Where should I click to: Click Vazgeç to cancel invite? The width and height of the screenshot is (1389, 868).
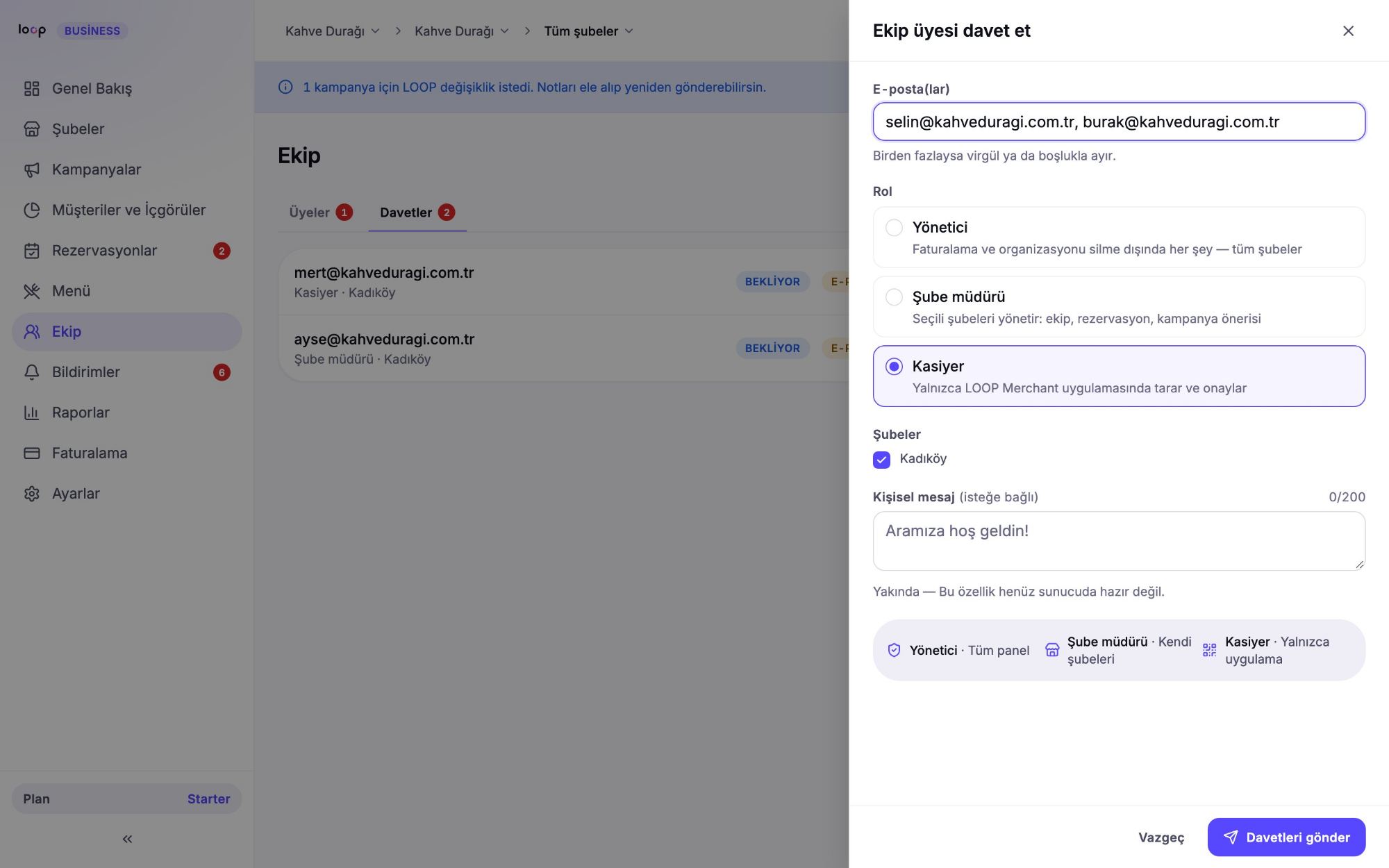[x=1161, y=837]
